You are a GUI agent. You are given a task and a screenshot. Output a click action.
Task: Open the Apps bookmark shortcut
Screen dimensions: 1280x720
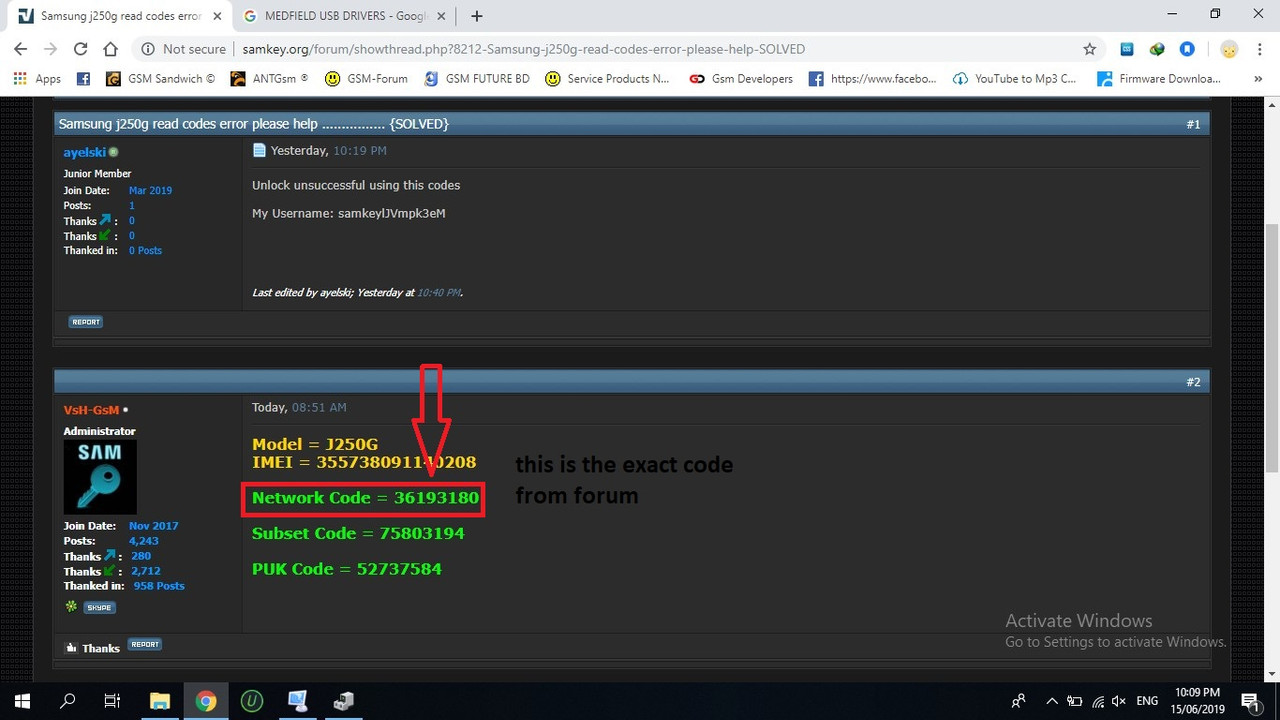click(38, 78)
